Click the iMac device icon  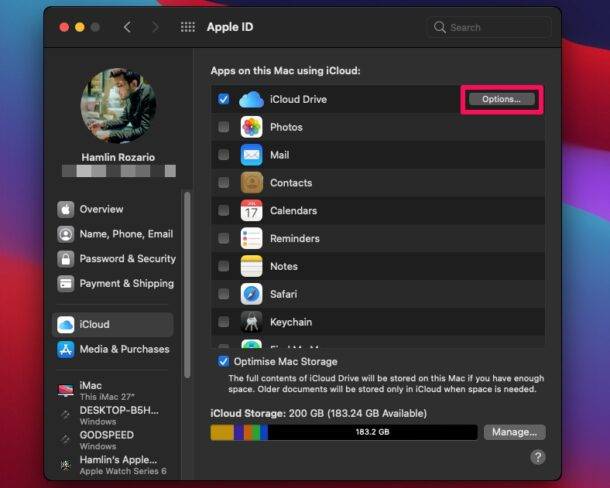(x=66, y=390)
